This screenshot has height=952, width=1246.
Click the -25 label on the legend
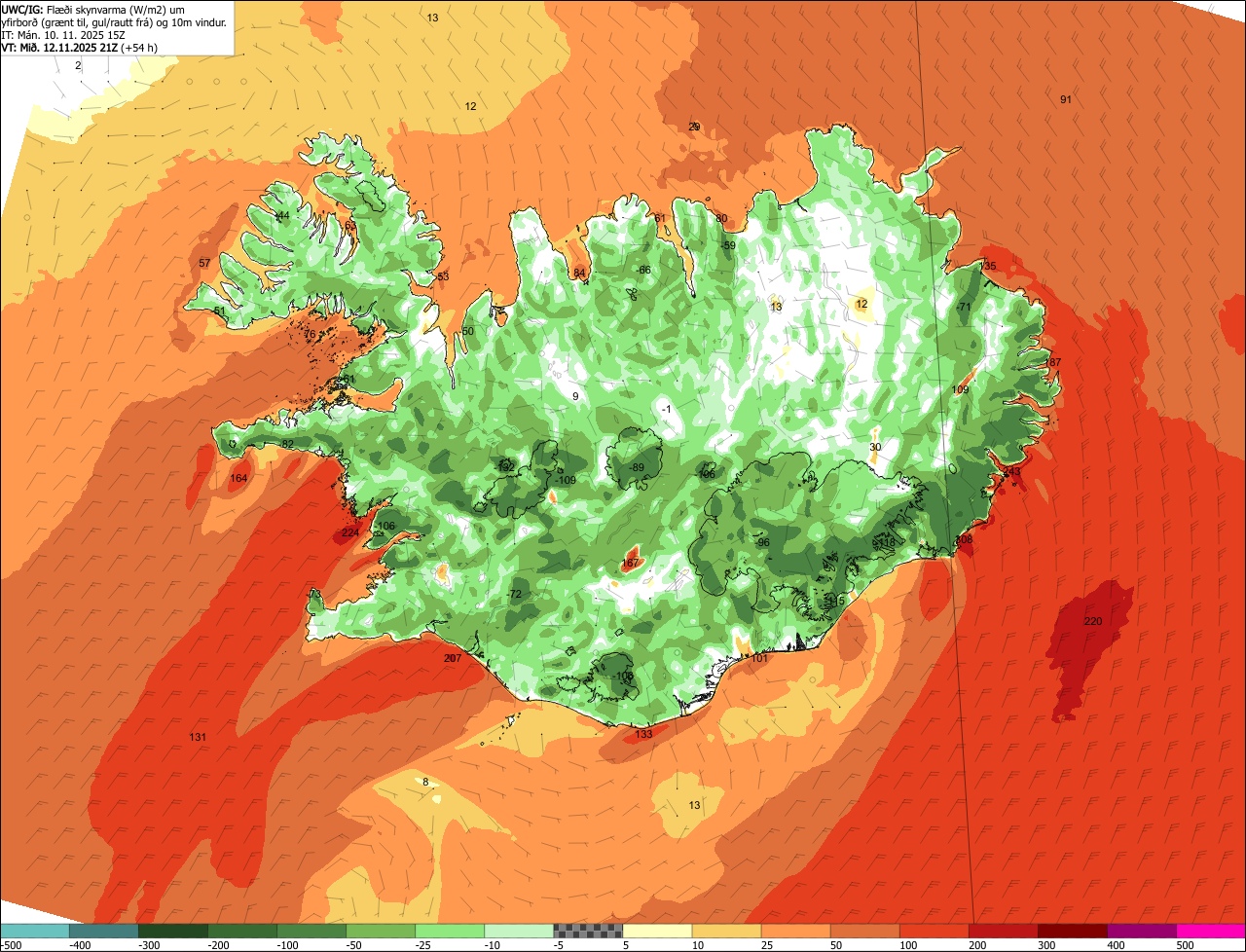click(425, 945)
